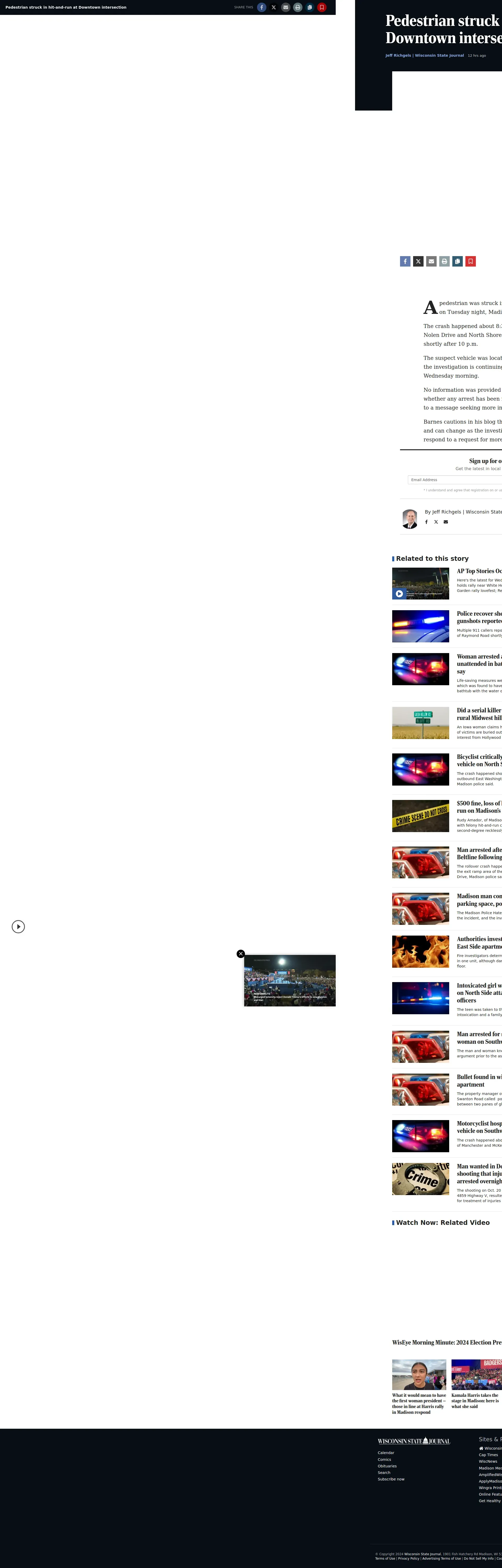Close the floating video player

[x=241, y=954]
